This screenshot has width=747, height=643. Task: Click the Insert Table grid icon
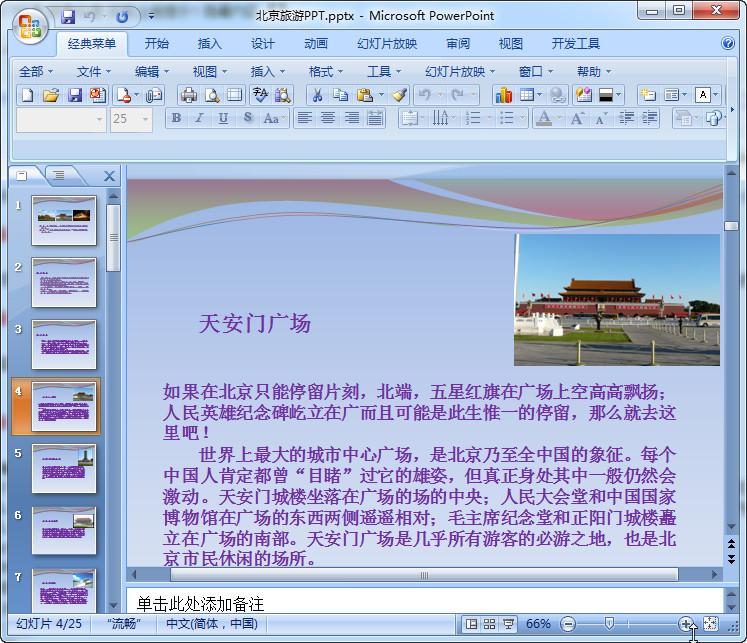coord(526,96)
